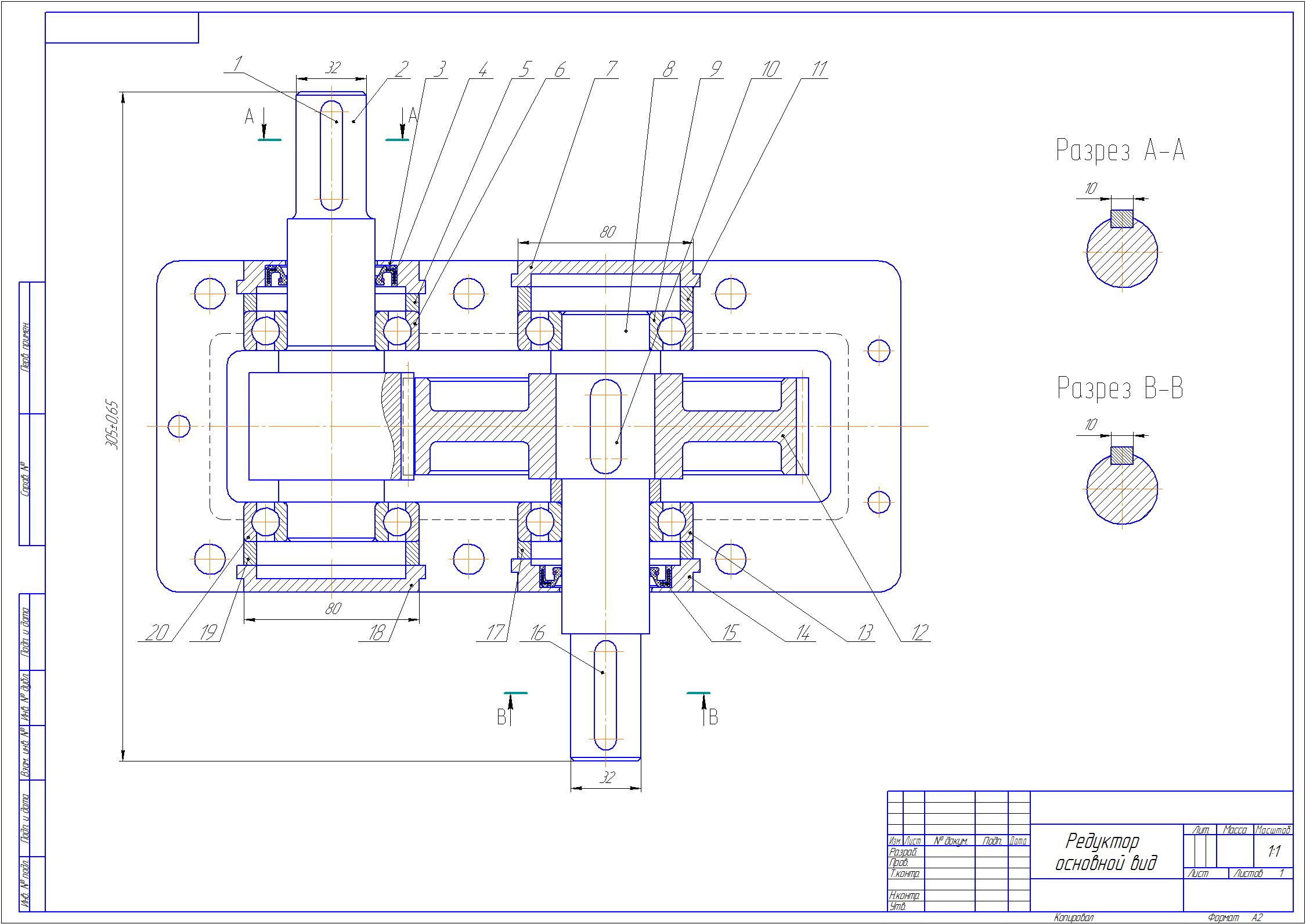The image size is (1306, 924).
Task: Select the Редуктор основной вид title text
Action: 1105,852
